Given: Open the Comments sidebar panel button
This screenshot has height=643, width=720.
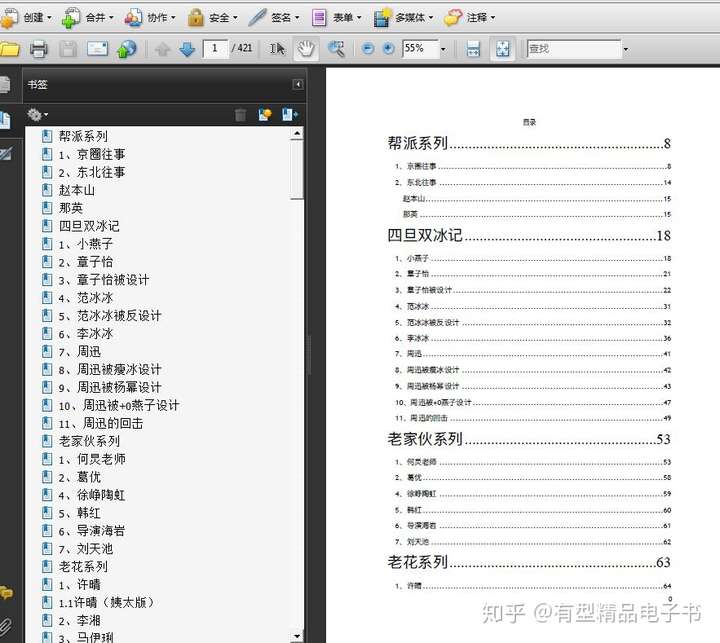Looking at the screenshot, I should click(x=6, y=593).
